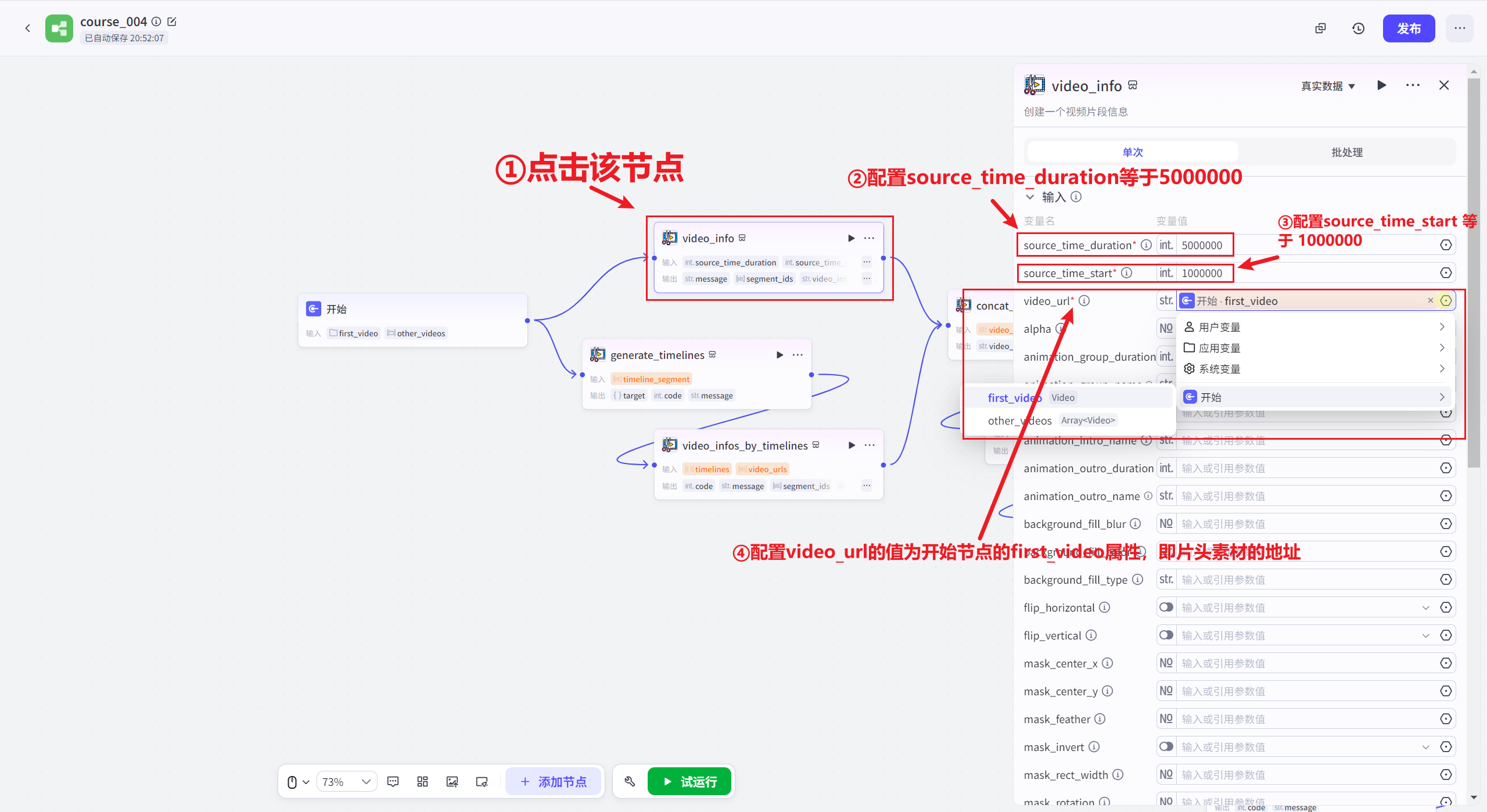
Task: Toggle the flip_vertical switch
Action: [1166, 635]
